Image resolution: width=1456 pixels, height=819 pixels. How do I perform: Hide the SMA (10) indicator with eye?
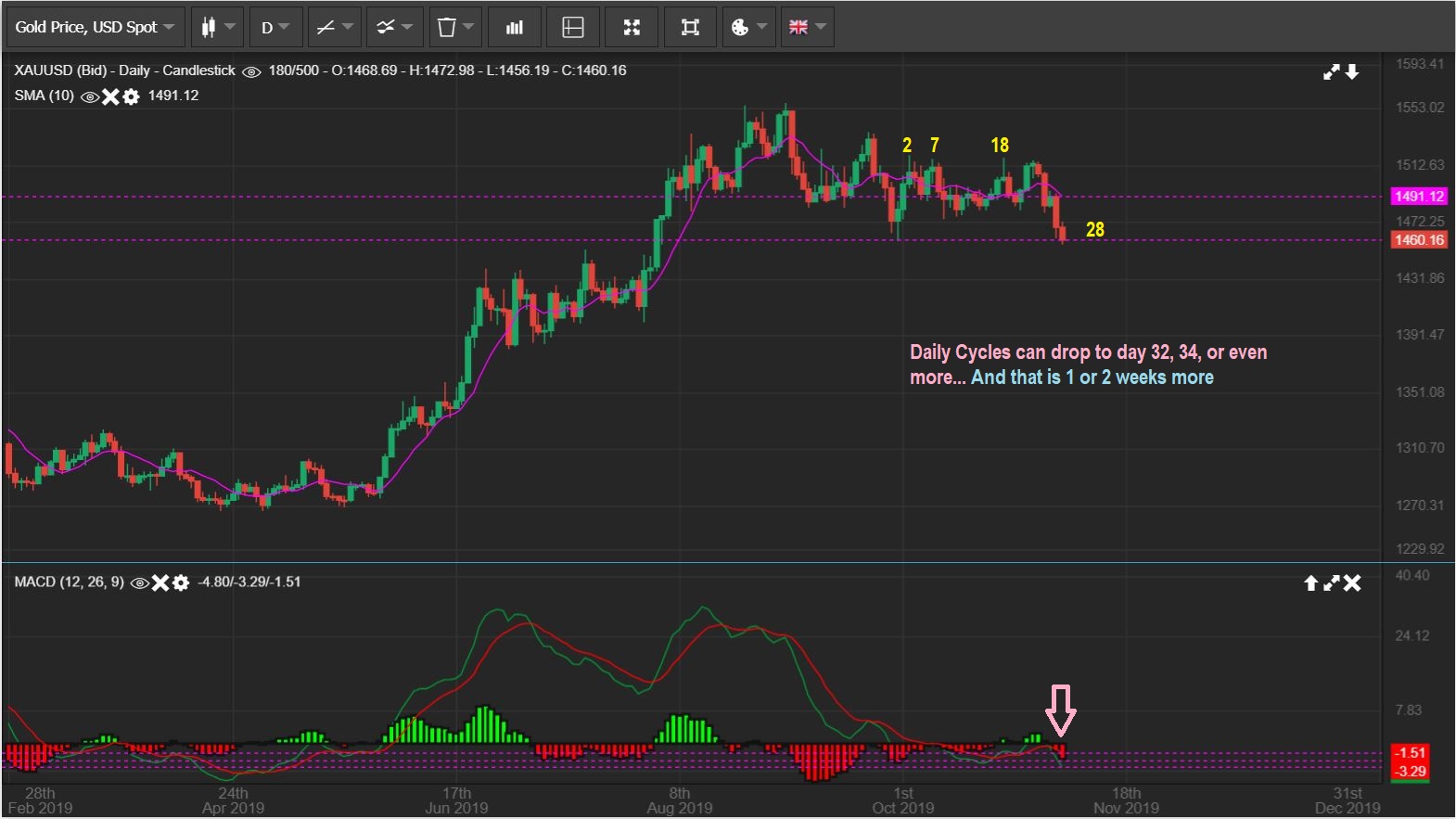90,96
